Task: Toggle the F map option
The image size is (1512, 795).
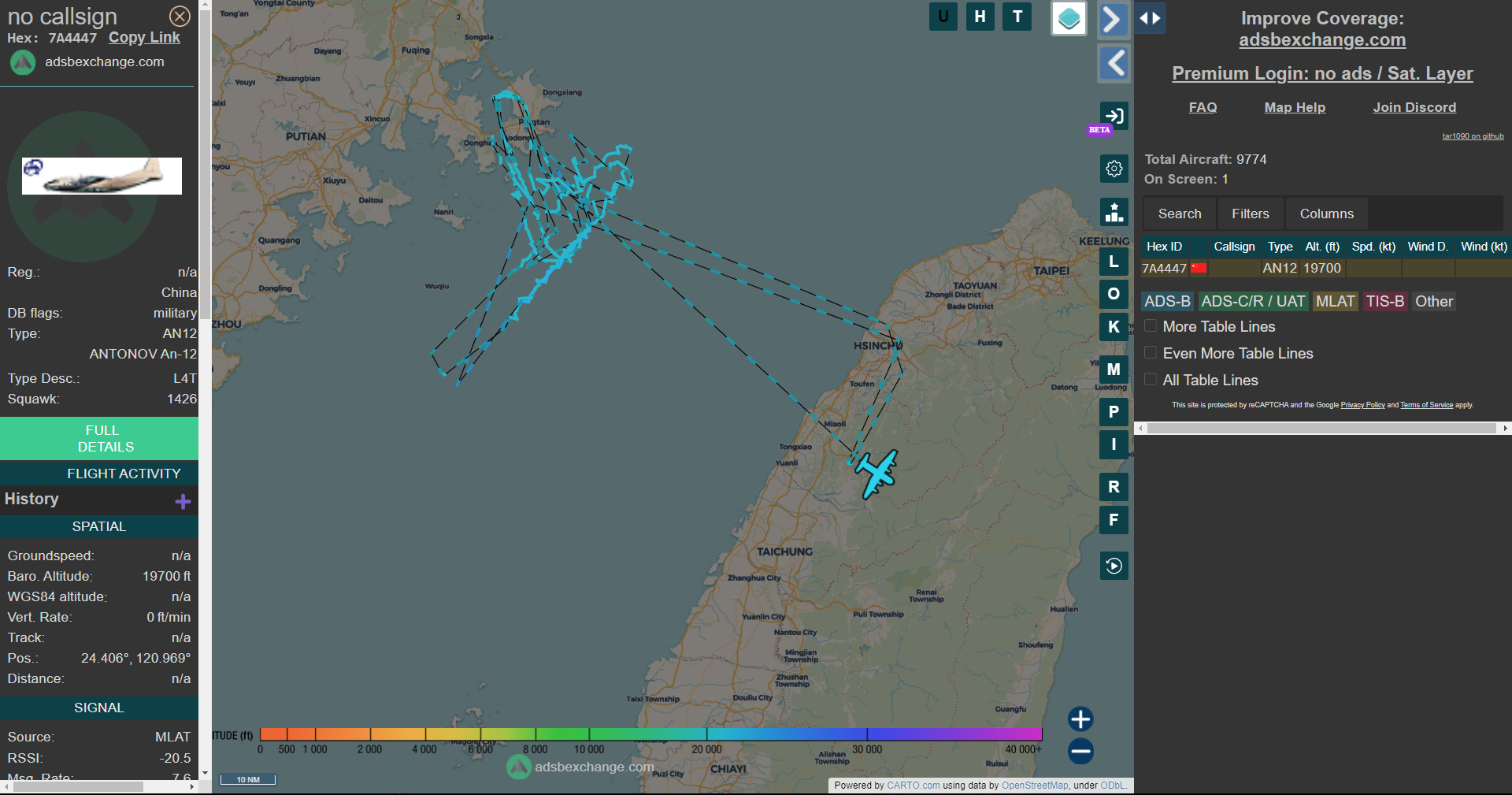Action: point(1114,520)
